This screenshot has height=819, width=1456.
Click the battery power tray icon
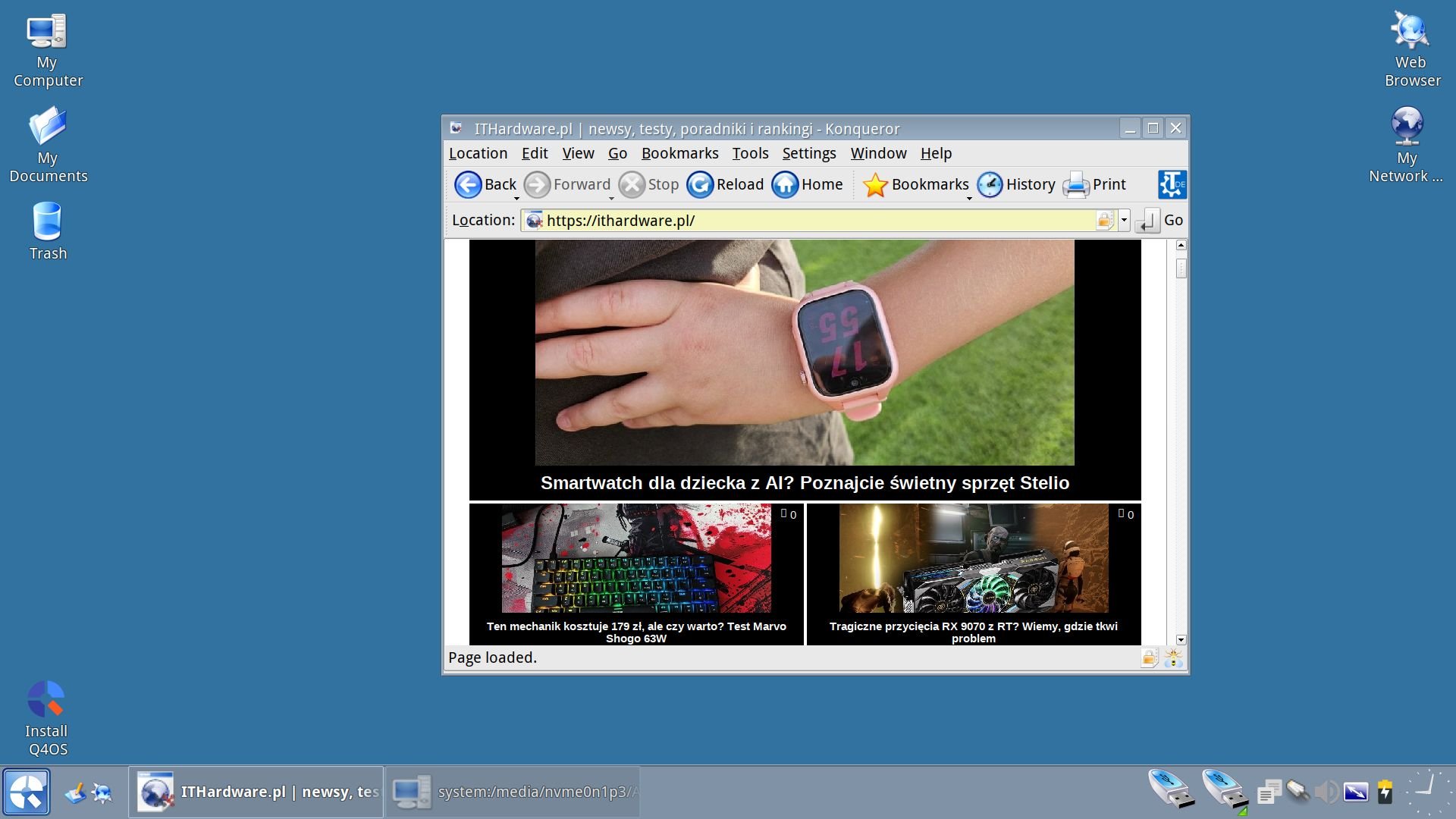(x=1385, y=792)
